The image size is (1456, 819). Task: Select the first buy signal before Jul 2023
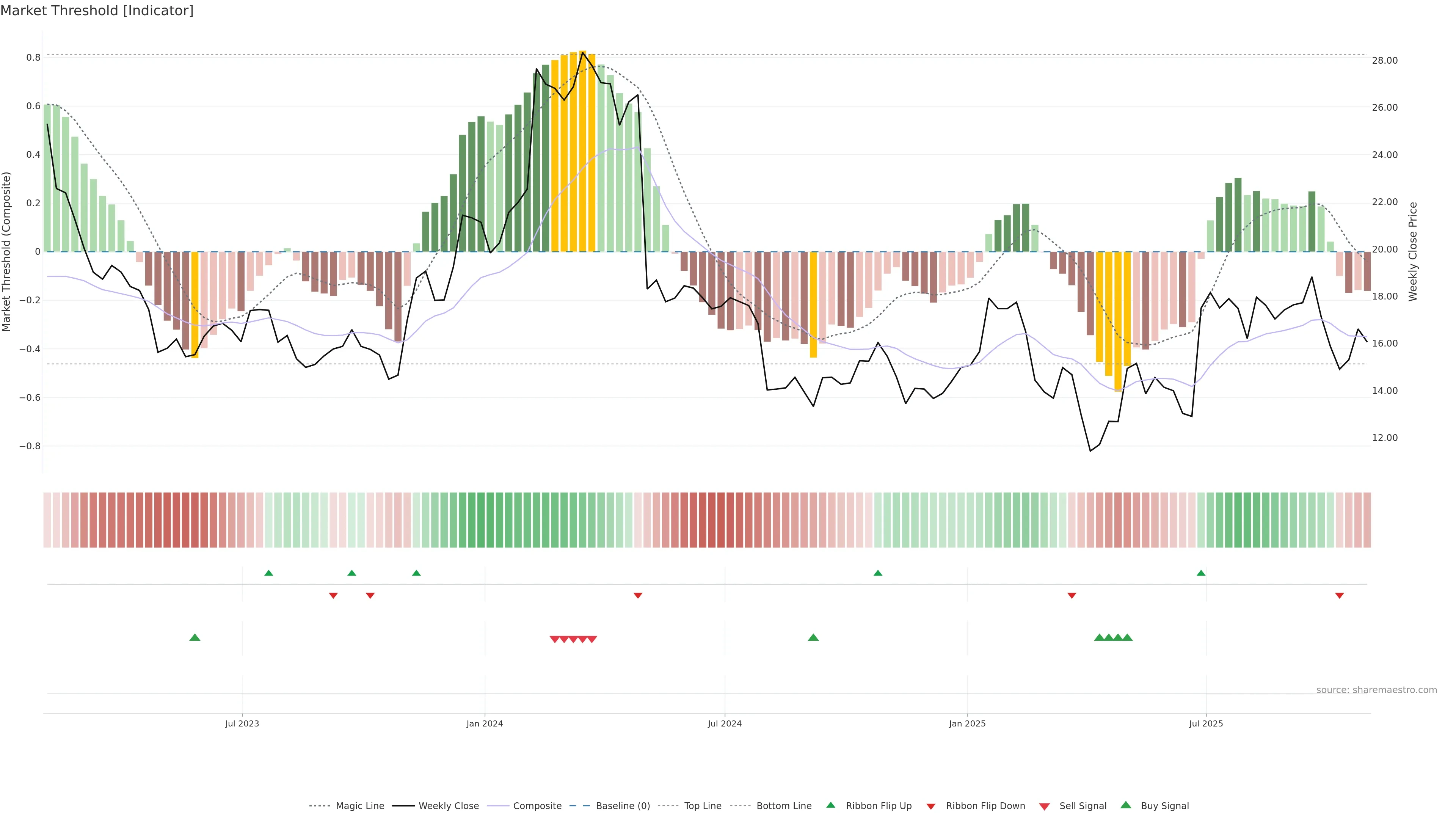195,637
